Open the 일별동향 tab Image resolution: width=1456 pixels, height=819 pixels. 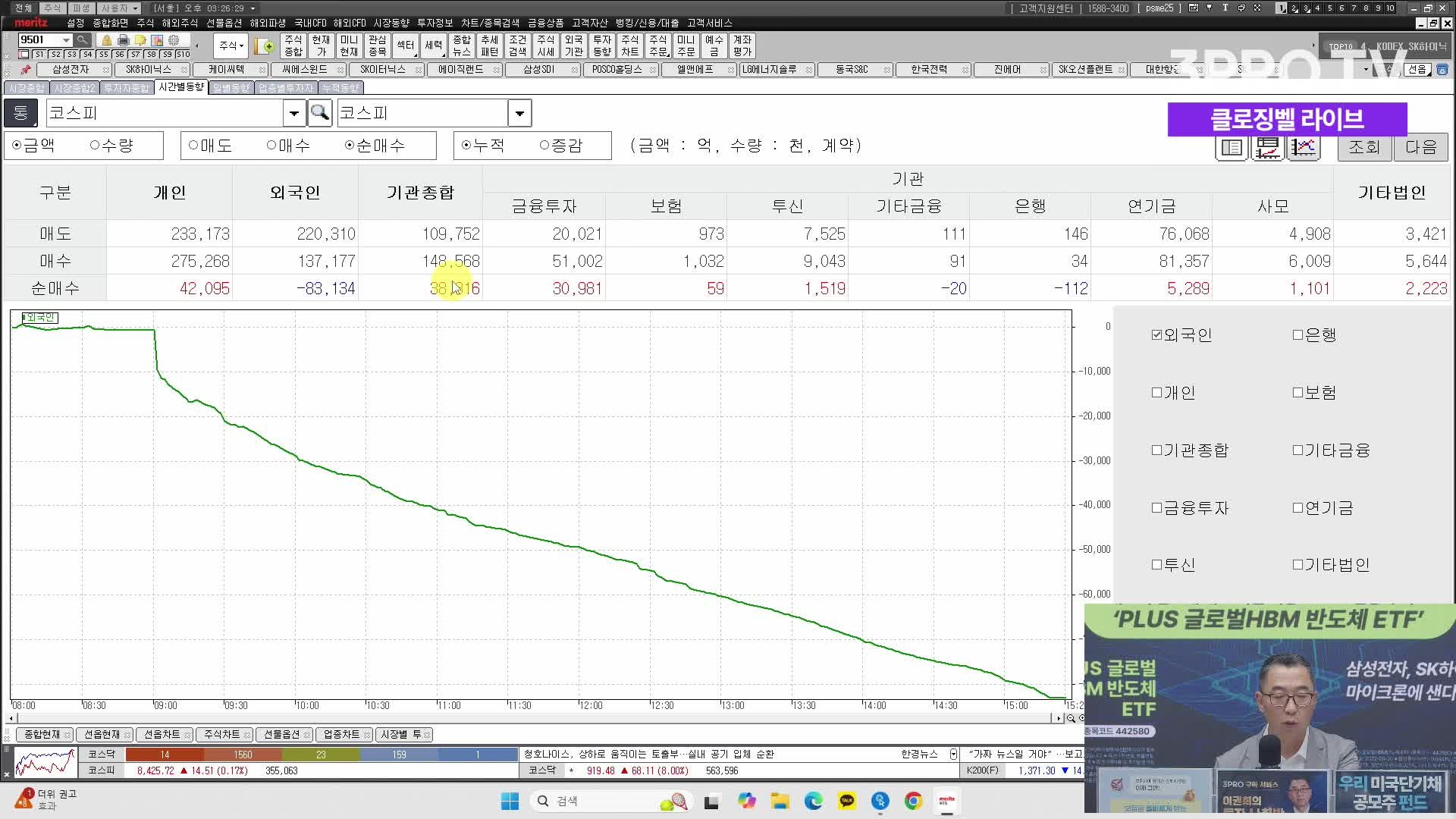(231, 88)
